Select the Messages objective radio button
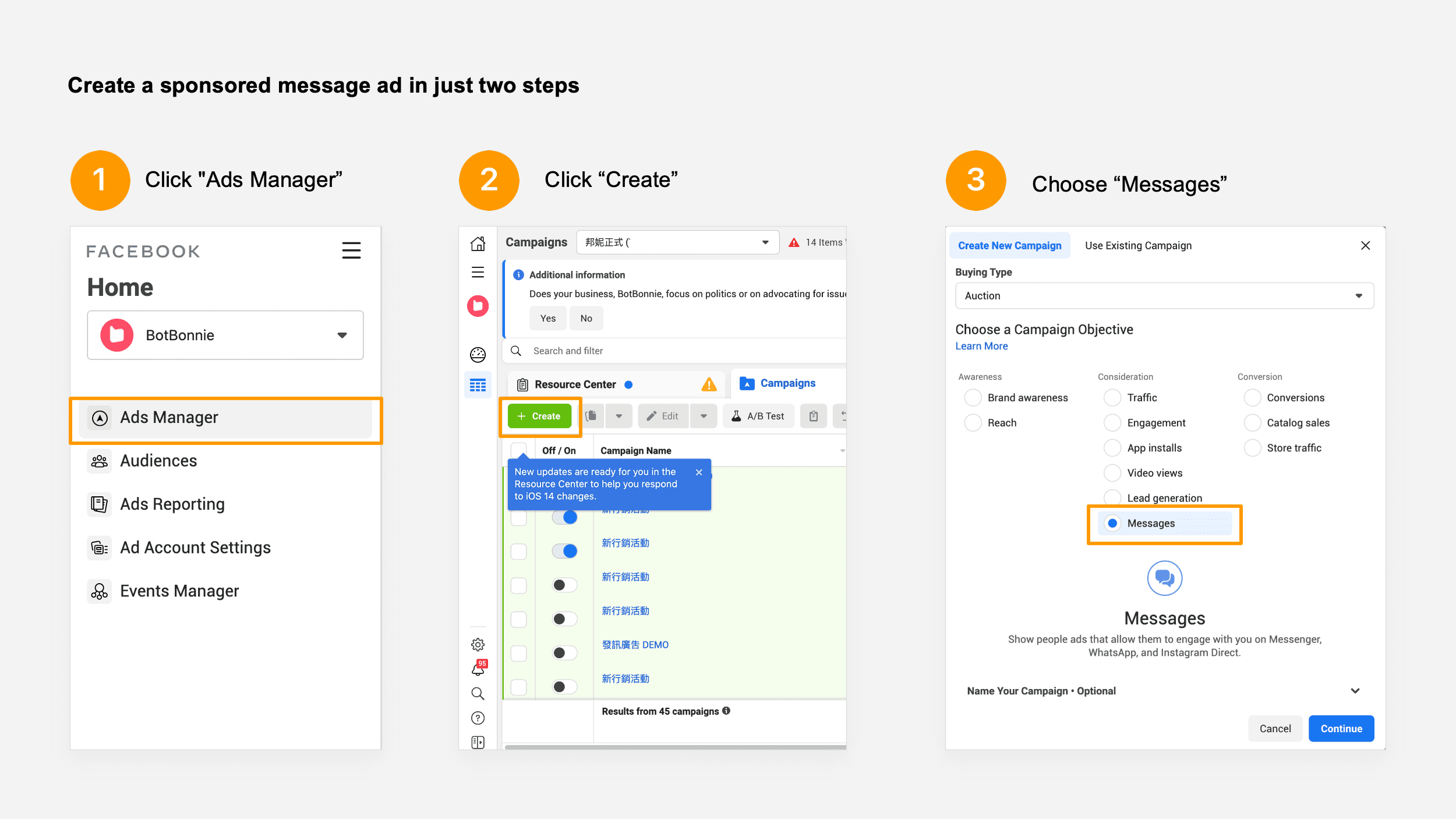Viewport: 1456px width, 819px height. (1112, 523)
